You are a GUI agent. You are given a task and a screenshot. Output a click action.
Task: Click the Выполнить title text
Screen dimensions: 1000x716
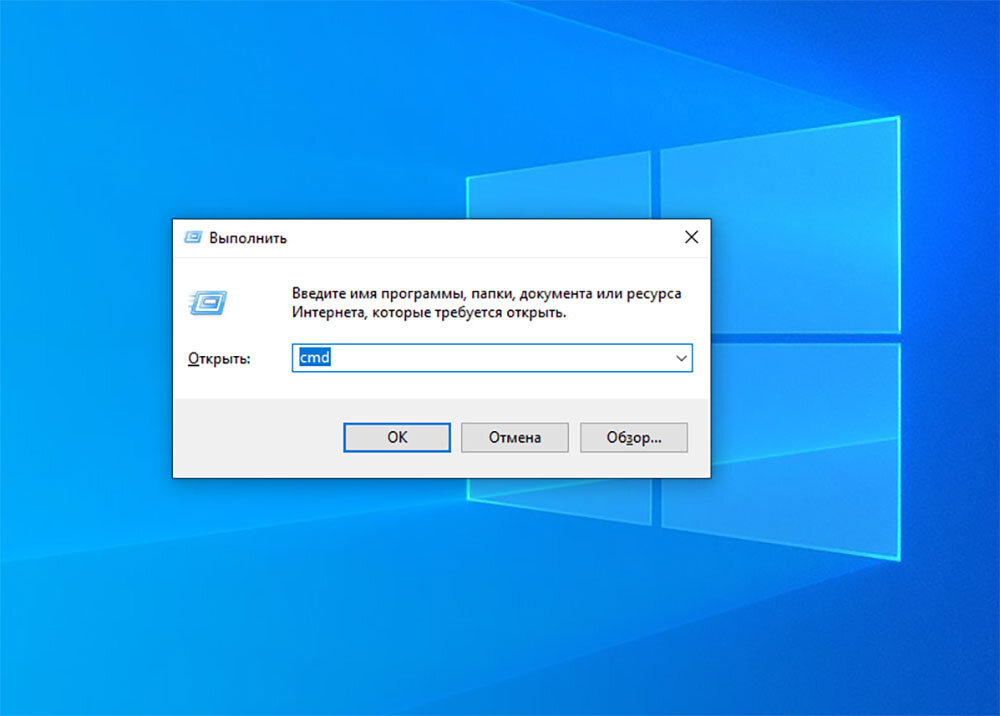pyautogui.click(x=248, y=238)
